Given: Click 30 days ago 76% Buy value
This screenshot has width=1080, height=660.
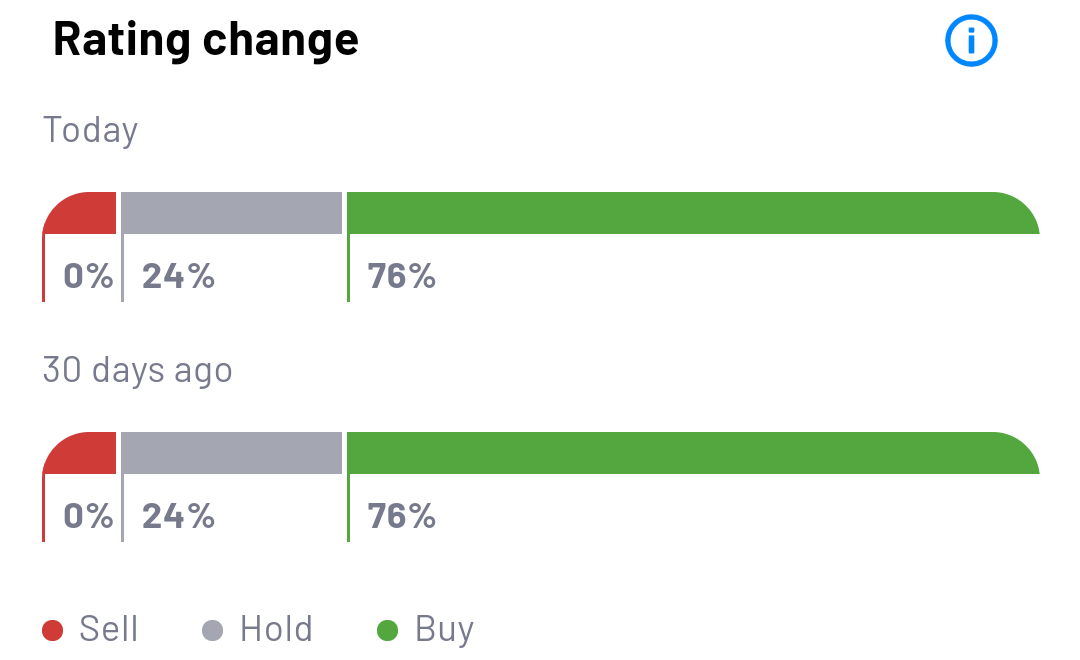Looking at the screenshot, I should (402, 516).
